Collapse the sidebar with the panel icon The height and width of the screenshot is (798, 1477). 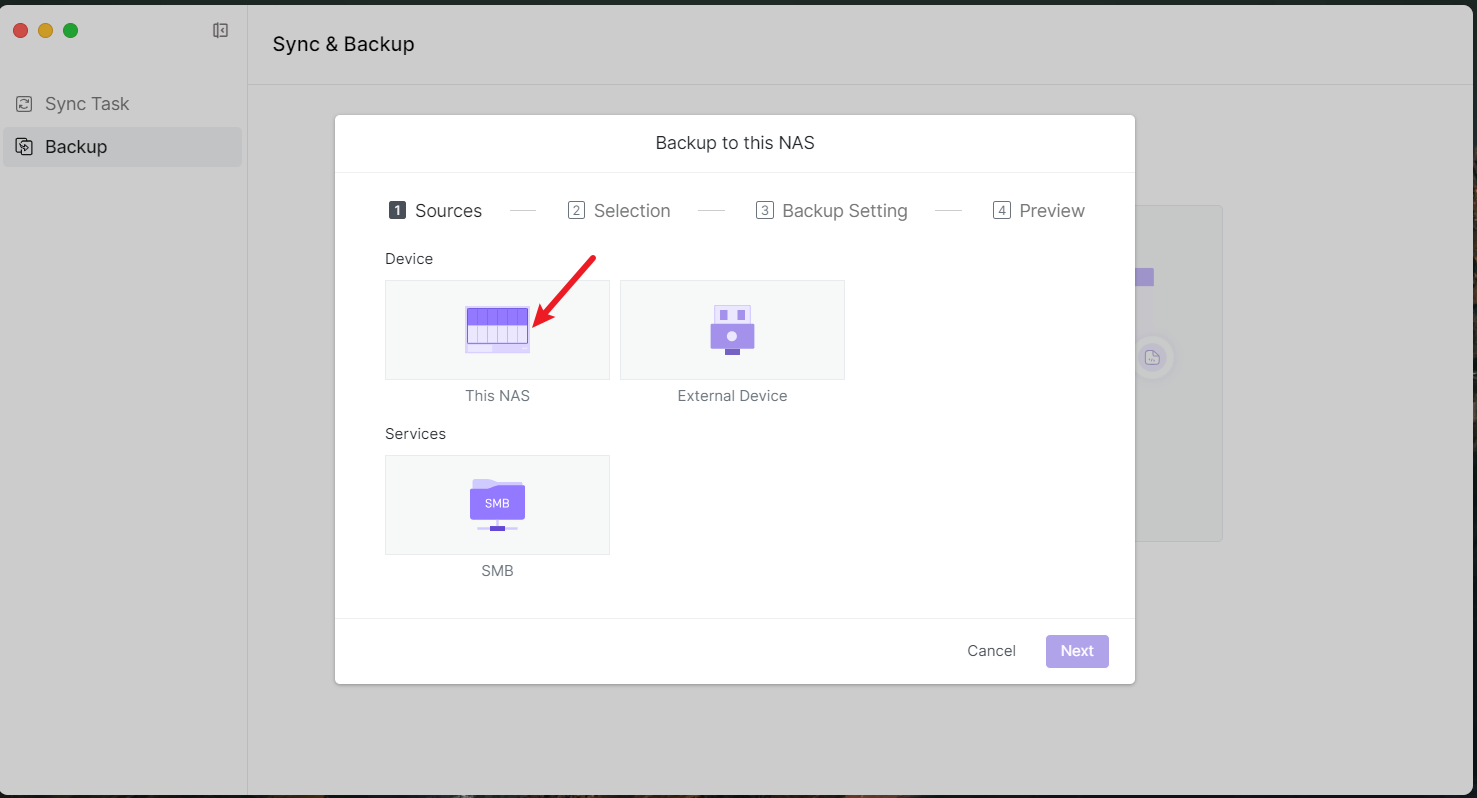point(220,31)
